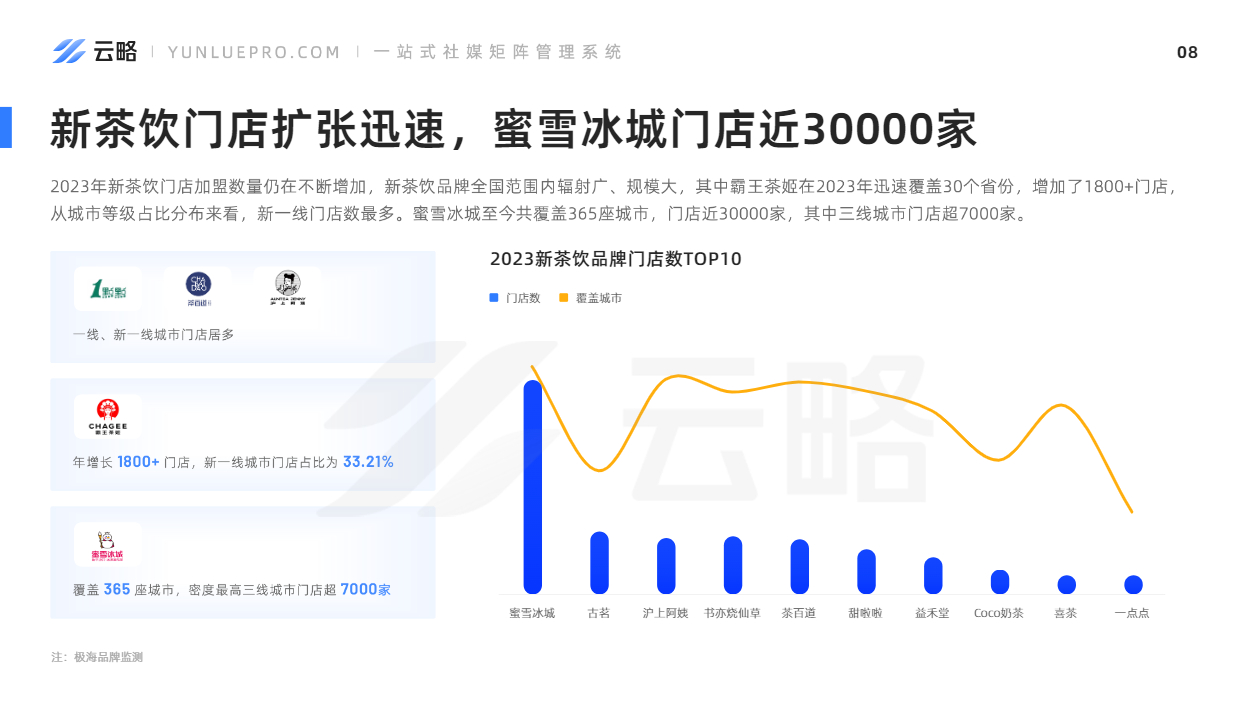Viewport: 1250px width, 703px height.
Task: Click the 古茗 bar in chart
Action: click(599, 563)
